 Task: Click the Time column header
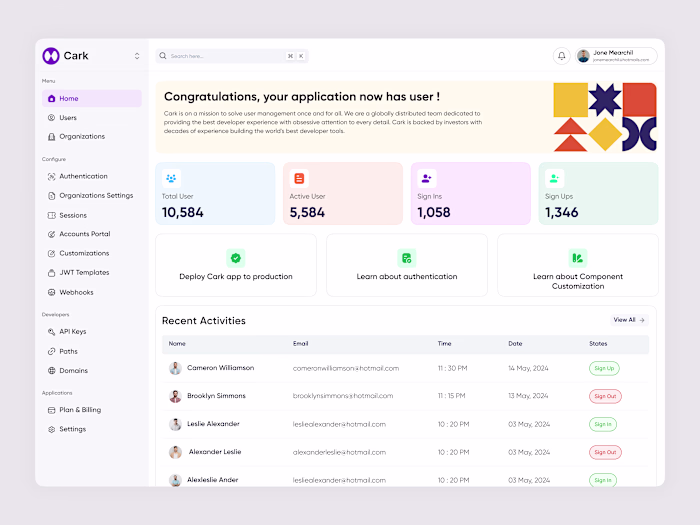coord(444,344)
